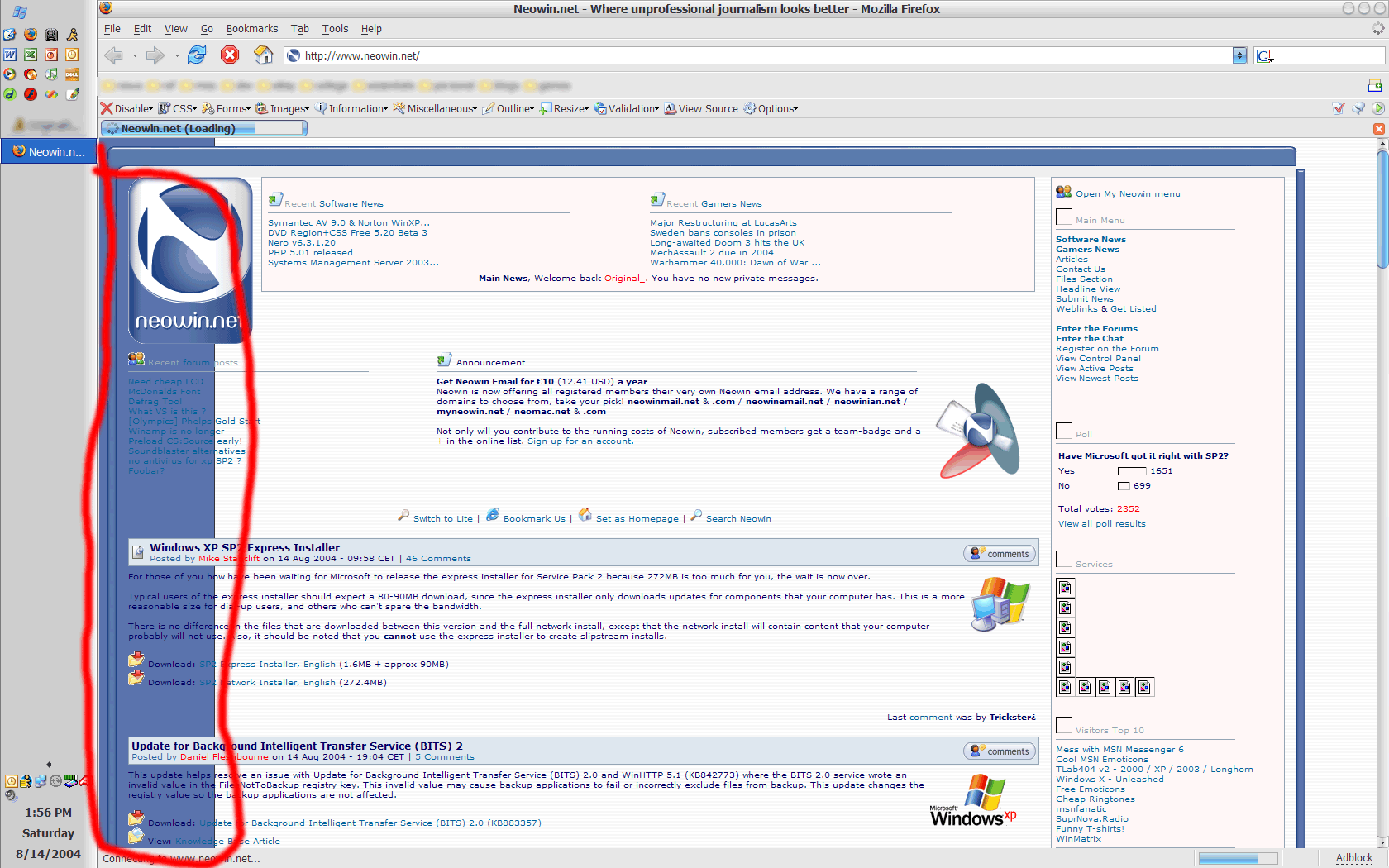Click the View Source toolbar button

701,109
